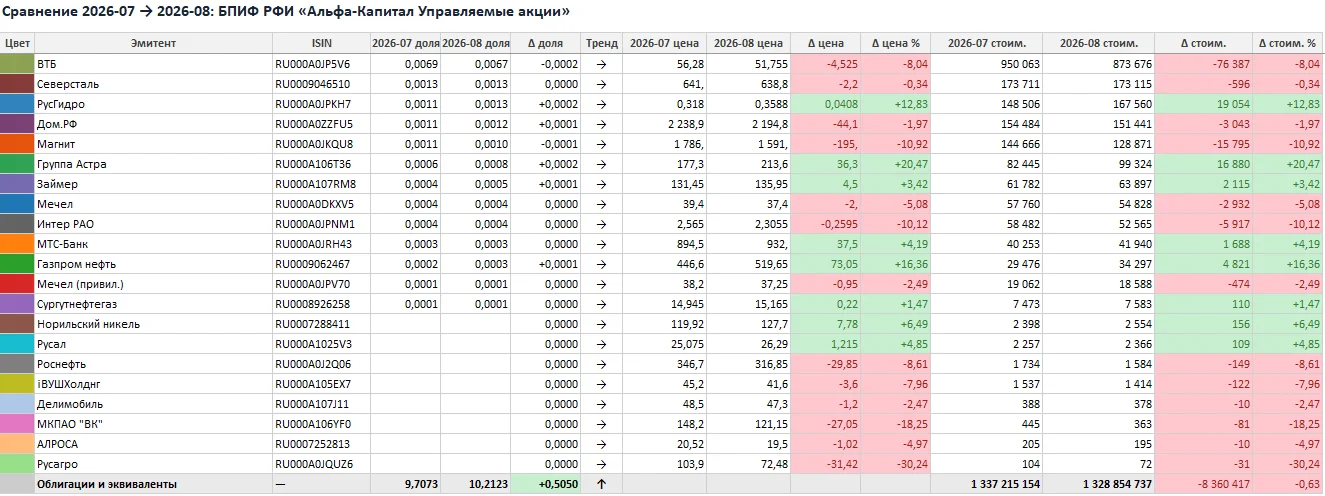Screen dimensions: 1325x496
Task: Click the 2026-08 стоим. column header
Action: click(1098, 43)
